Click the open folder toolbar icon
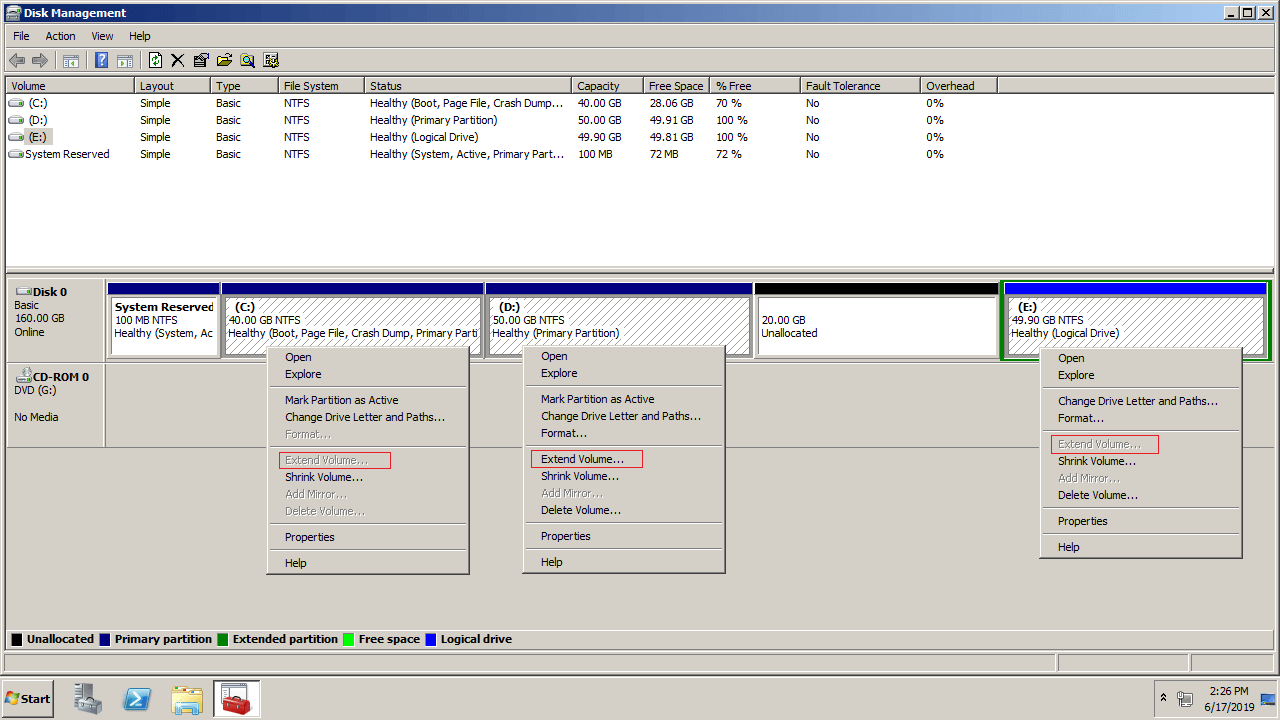 tap(224, 61)
